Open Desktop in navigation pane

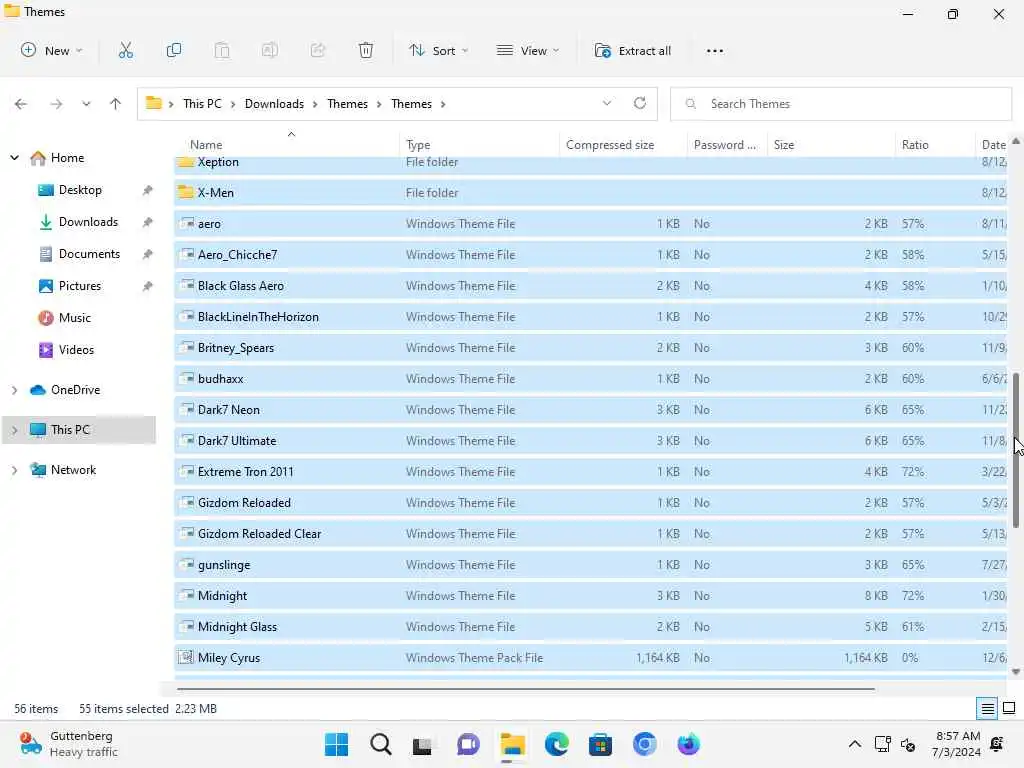point(80,189)
